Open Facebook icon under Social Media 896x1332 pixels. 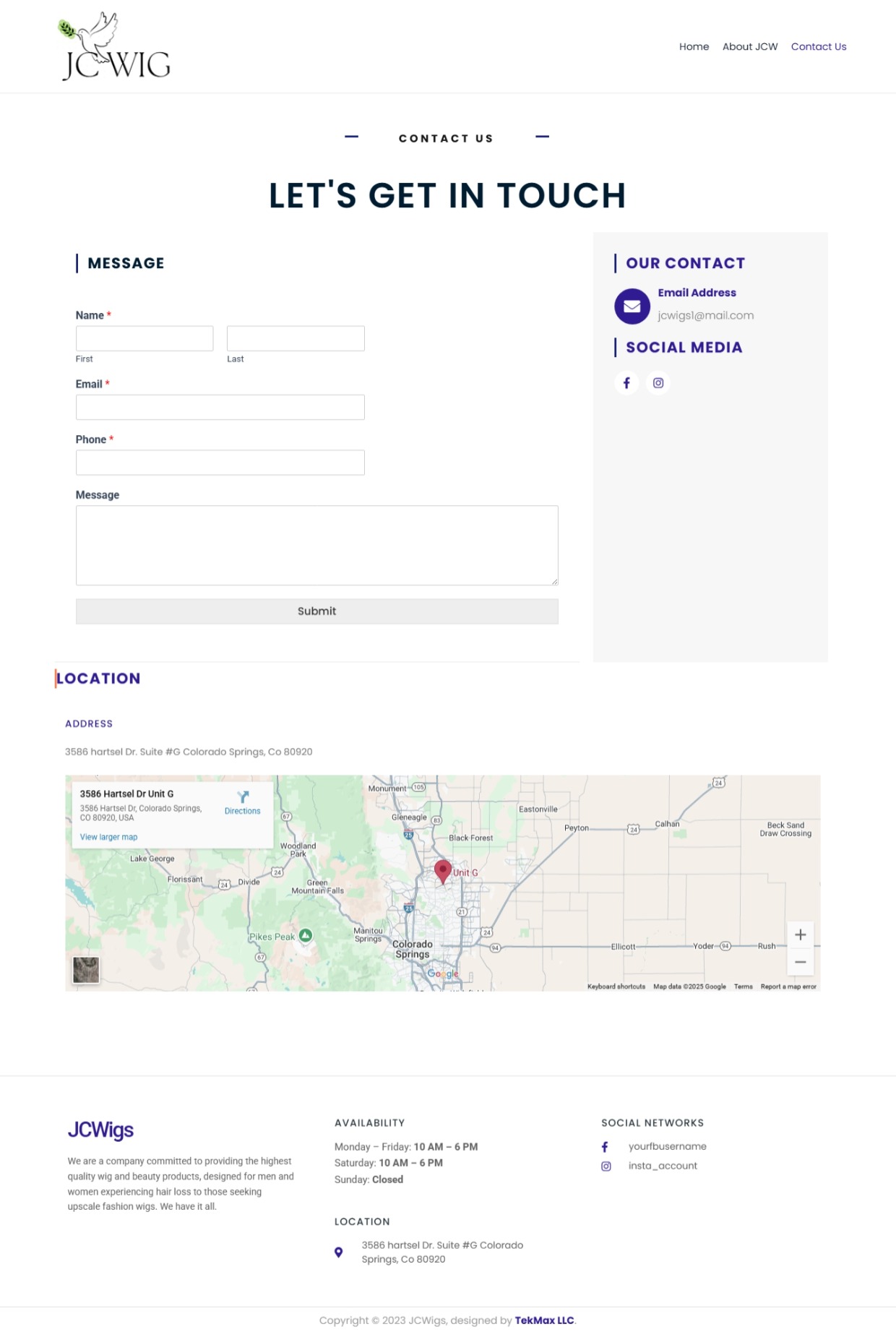pyautogui.click(x=626, y=383)
